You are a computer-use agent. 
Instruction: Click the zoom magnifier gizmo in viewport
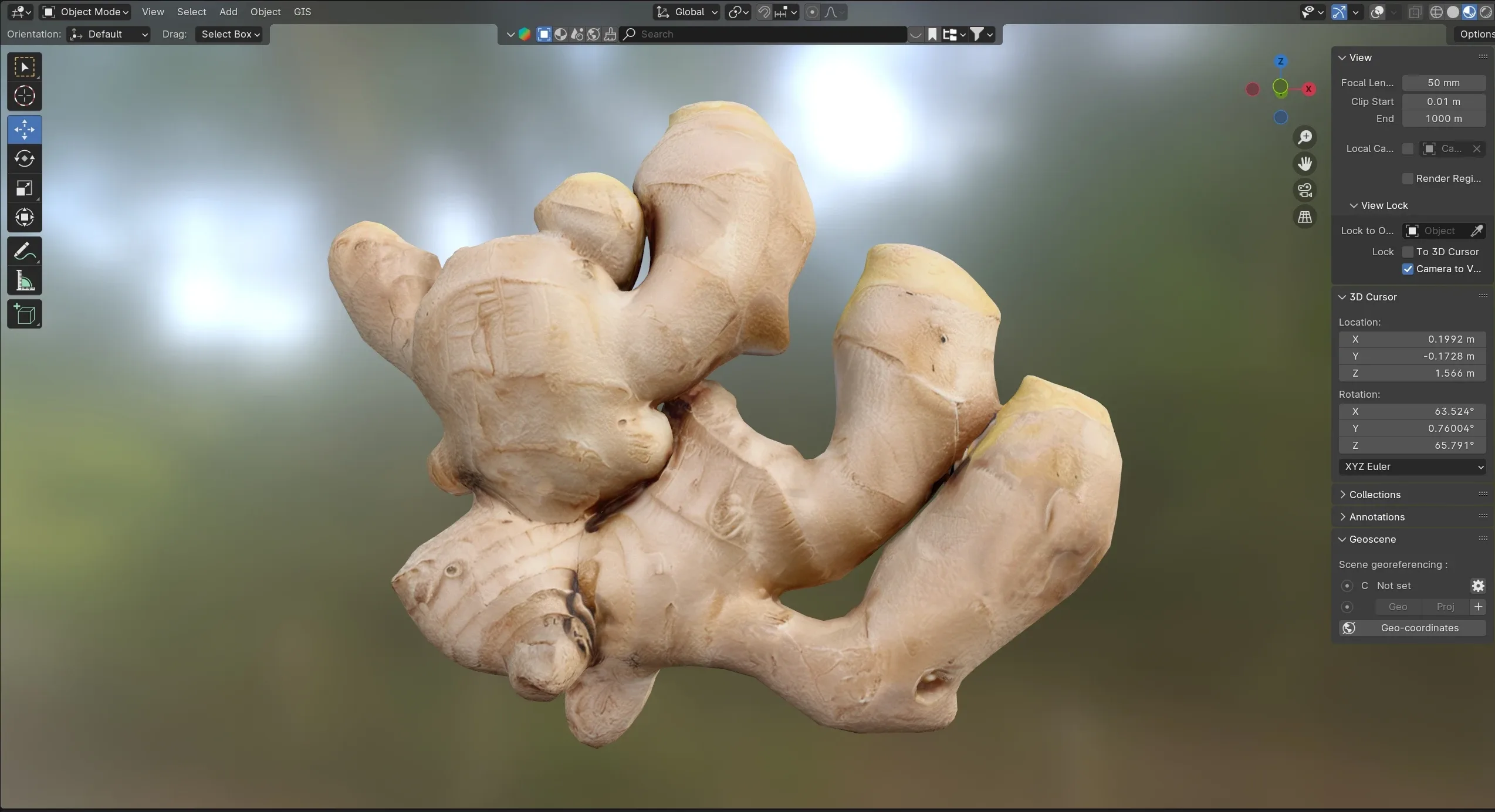(x=1305, y=137)
